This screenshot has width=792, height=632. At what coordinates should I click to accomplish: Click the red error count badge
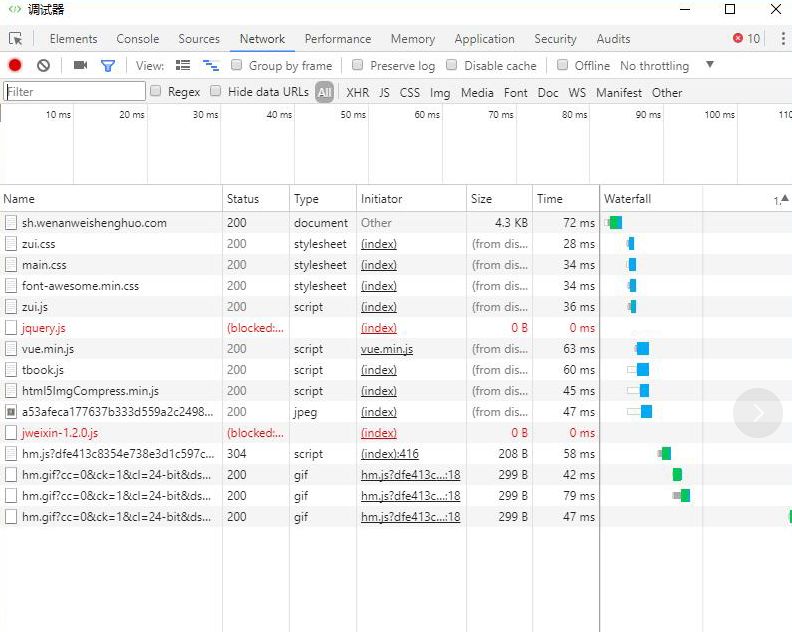pyautogui.click(x=746, y=39)
